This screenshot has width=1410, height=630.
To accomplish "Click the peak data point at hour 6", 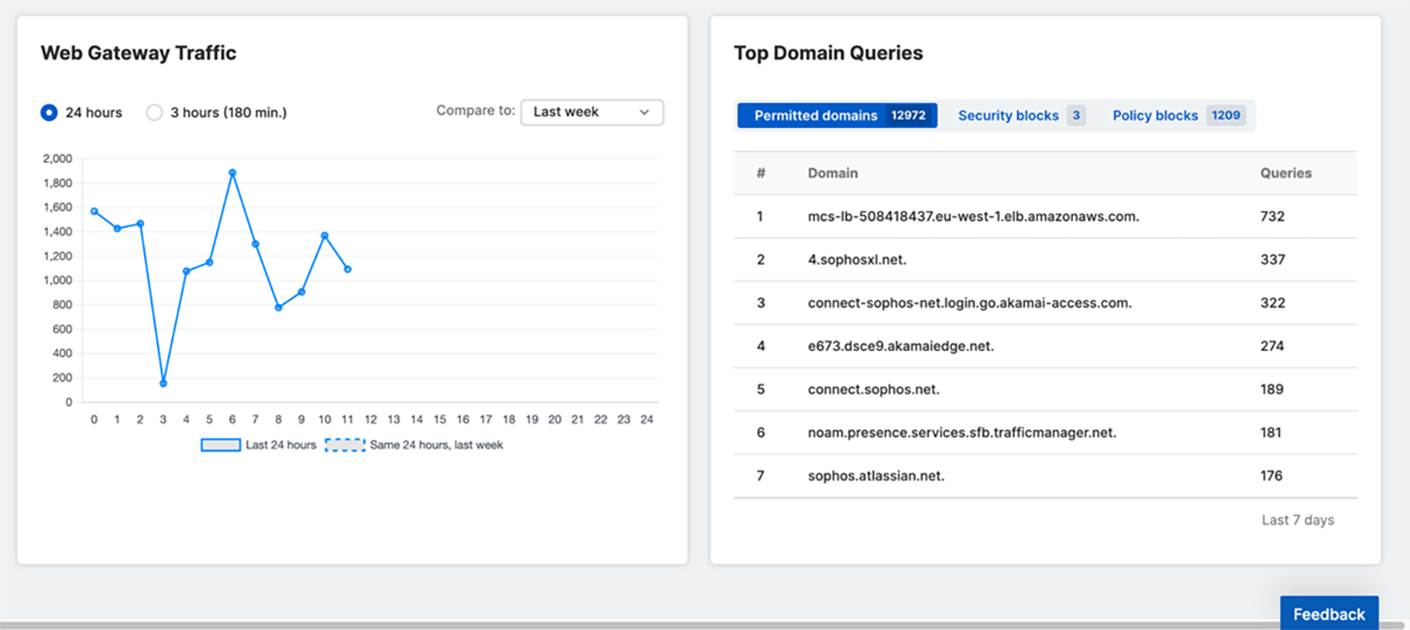I will [233, 172].
